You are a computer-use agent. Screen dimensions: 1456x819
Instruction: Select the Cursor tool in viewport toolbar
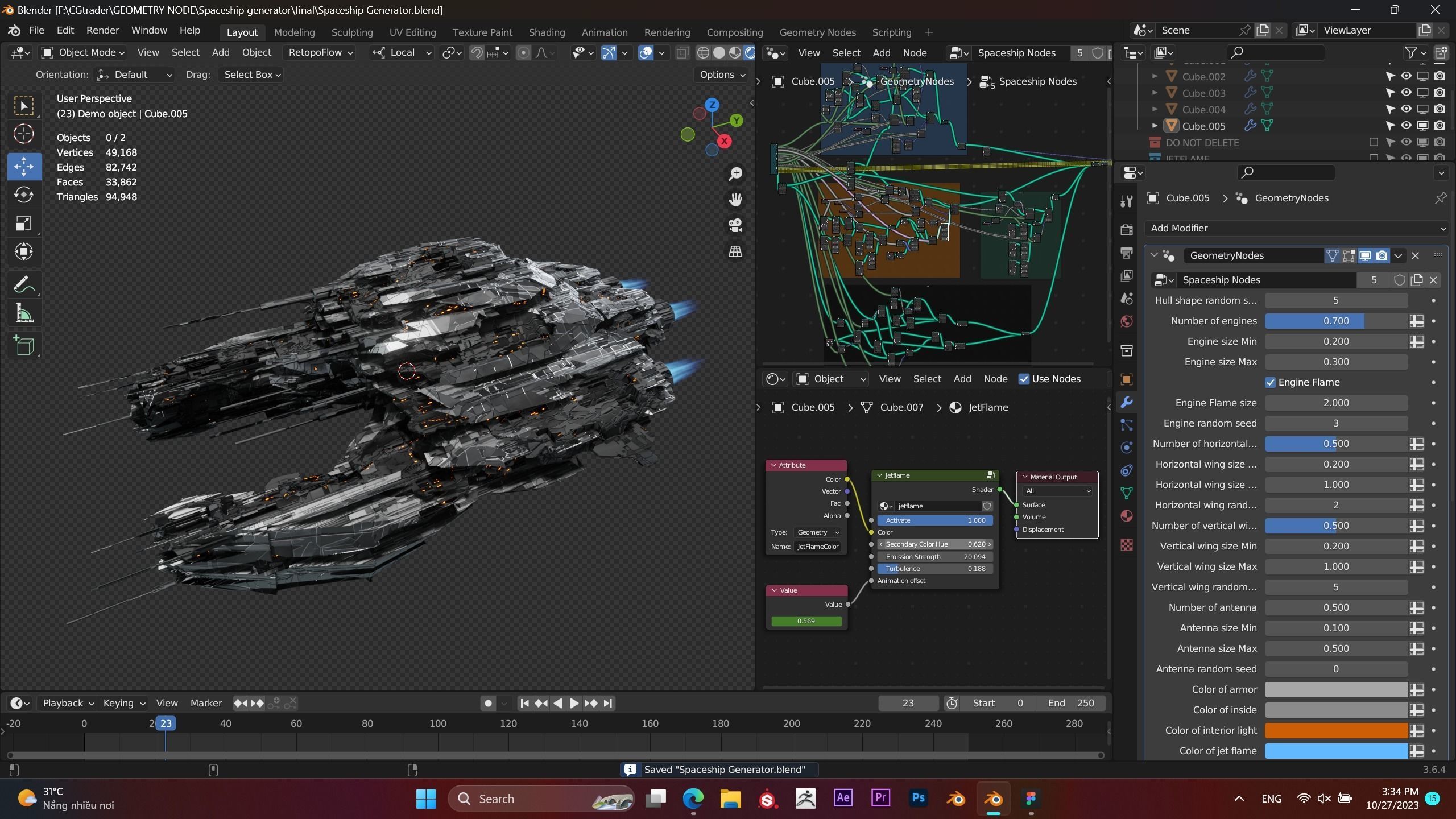pos(24,134)
